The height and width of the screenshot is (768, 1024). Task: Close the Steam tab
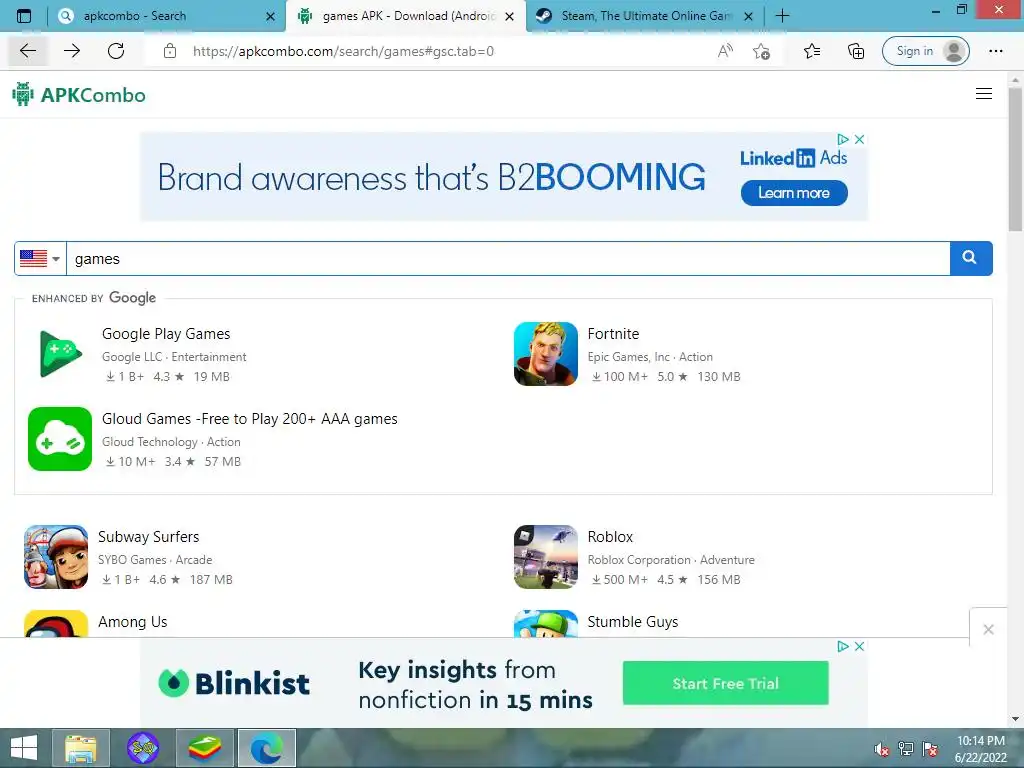tap(749, 16)
